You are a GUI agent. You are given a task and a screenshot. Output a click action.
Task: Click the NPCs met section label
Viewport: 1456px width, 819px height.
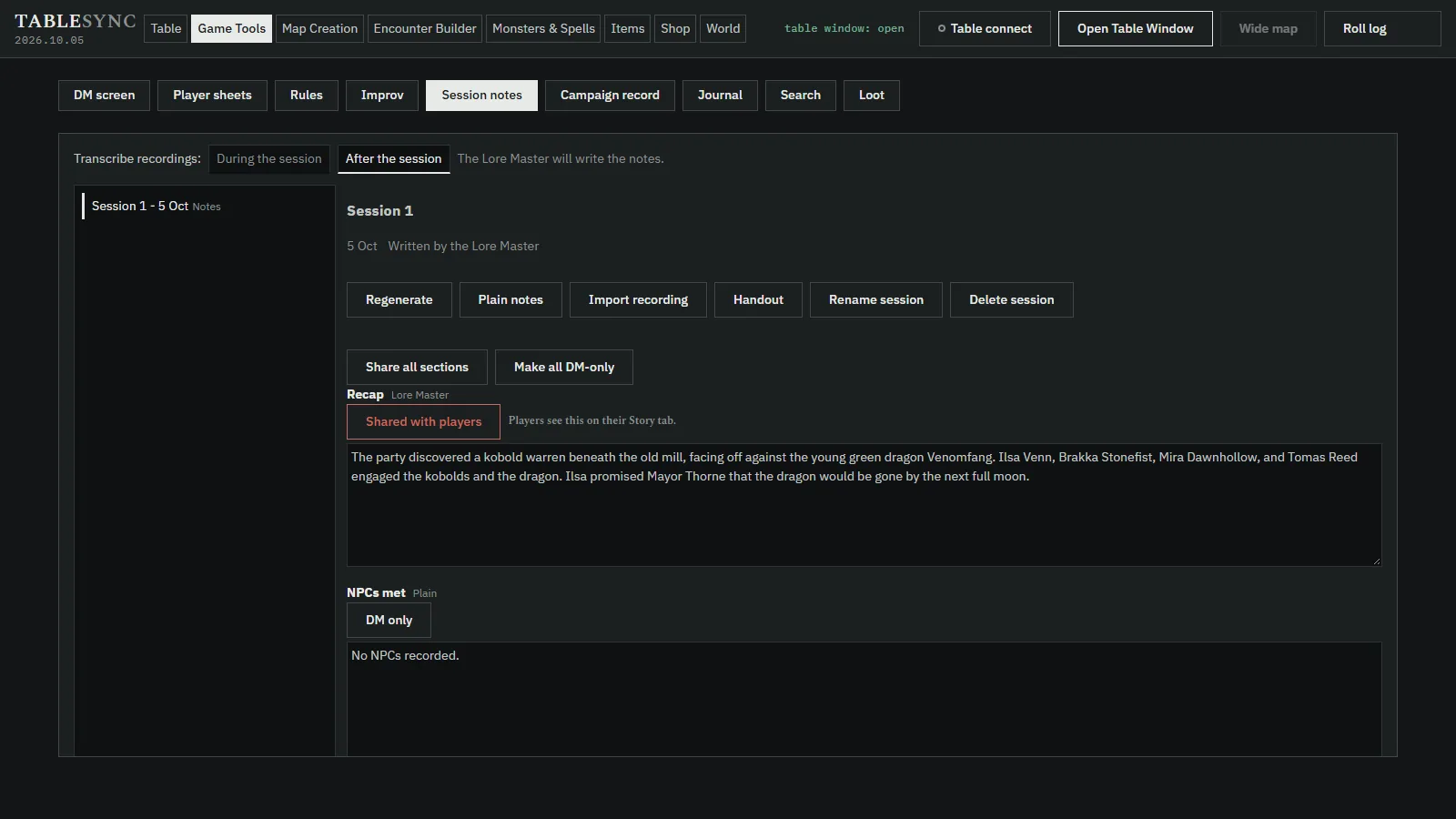pyautogui.click(x=376, y=592)
